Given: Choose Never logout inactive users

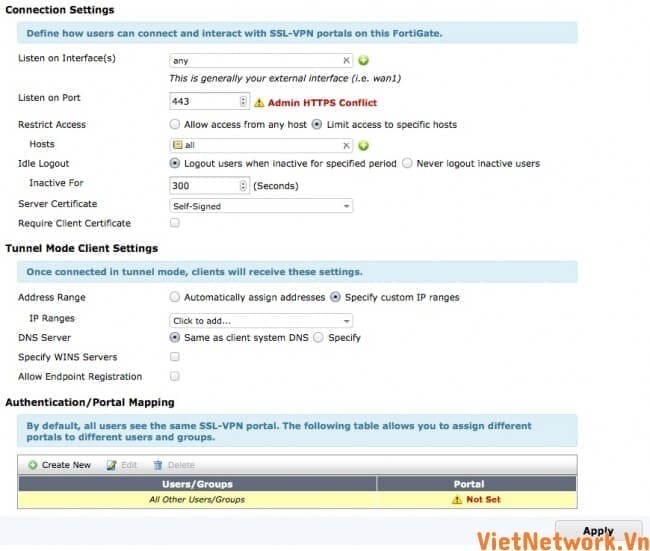Looking at the screenshot, I should (407, 163).
